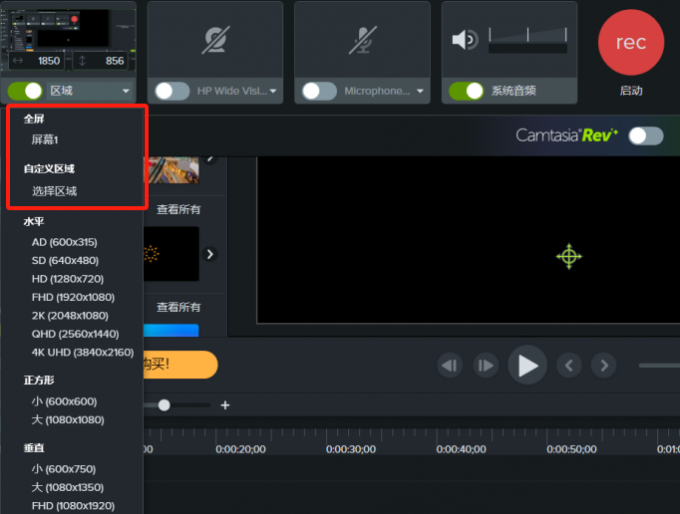Select square 大 (1080x1080) preset
This screenshot has height=514, width=680.
coord(68,419)
